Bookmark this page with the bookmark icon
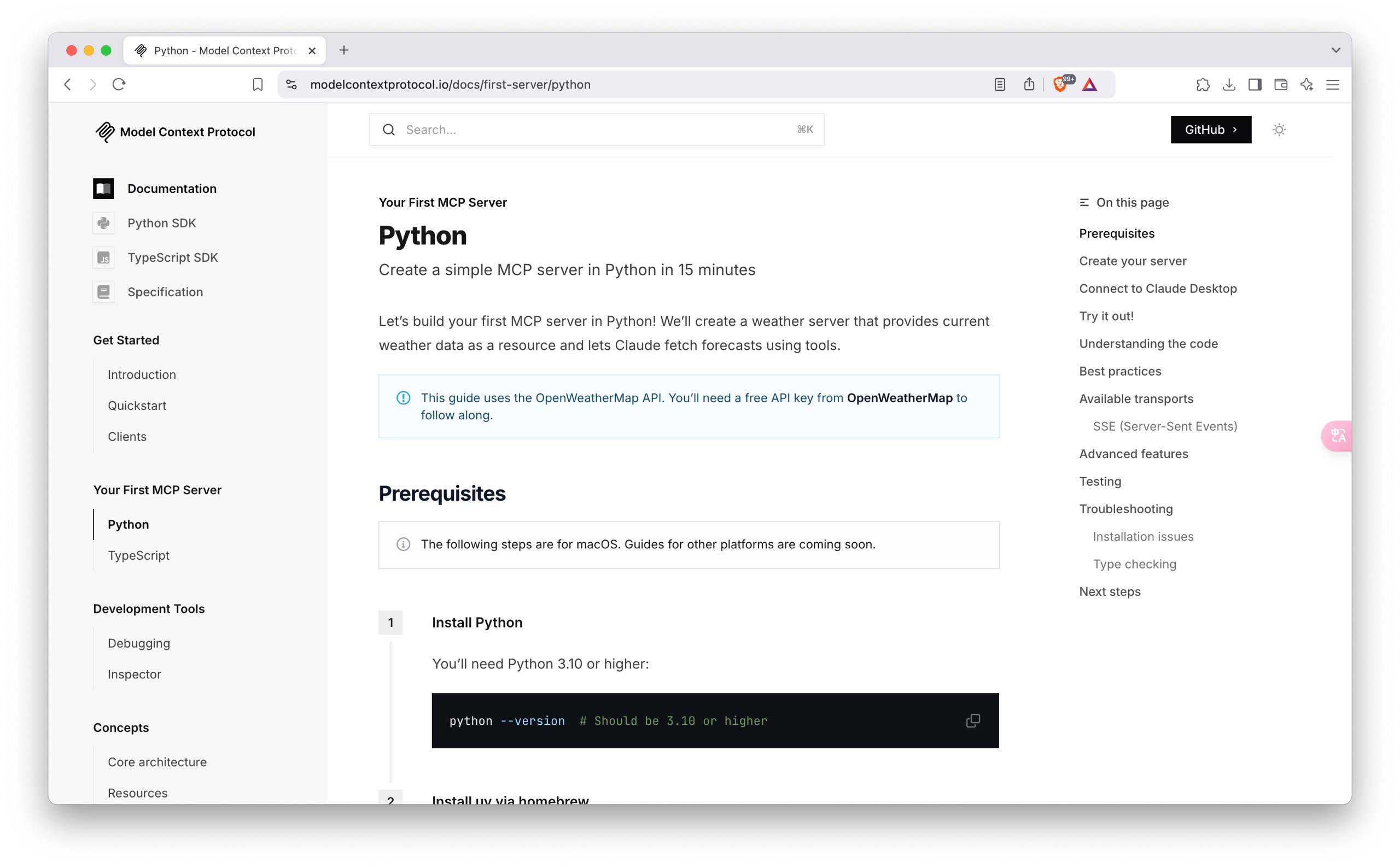Viewport: 1400px width, 868px height. click(258, 84)
